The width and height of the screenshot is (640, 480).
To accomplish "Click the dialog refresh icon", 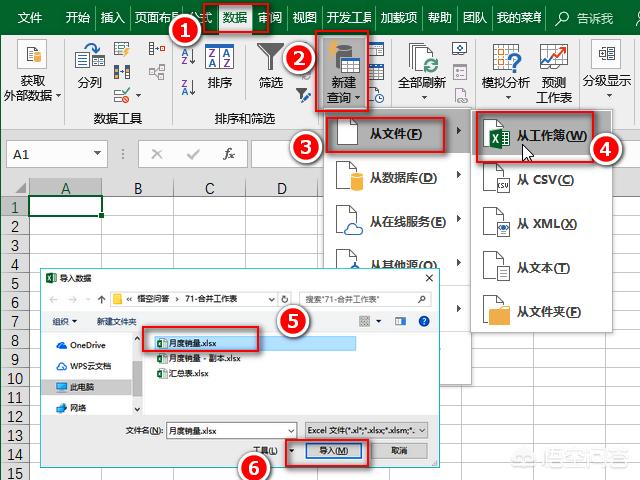I will click(x=284, y=299).
